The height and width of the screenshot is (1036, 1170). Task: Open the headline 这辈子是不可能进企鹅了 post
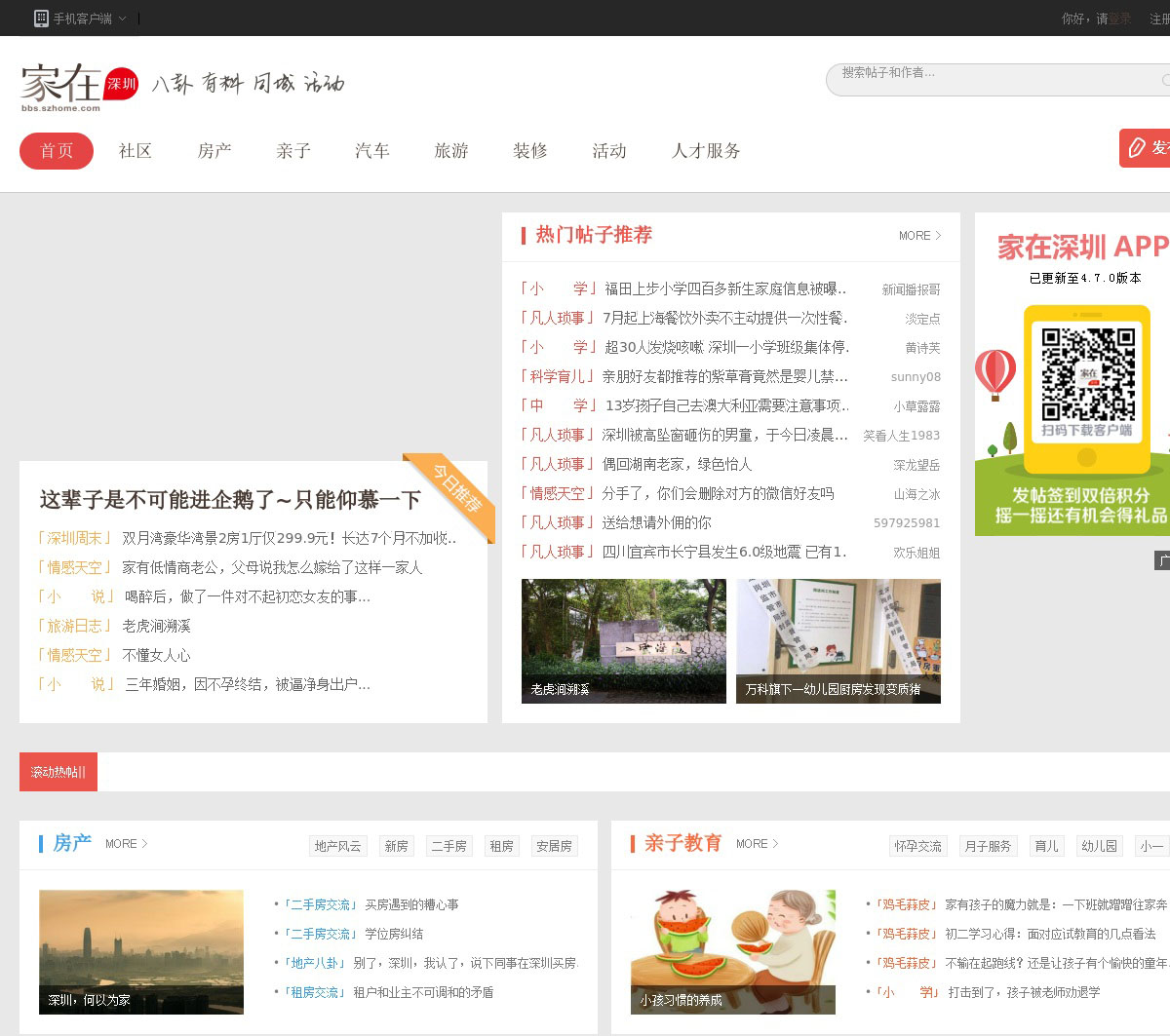coord(230,500)
